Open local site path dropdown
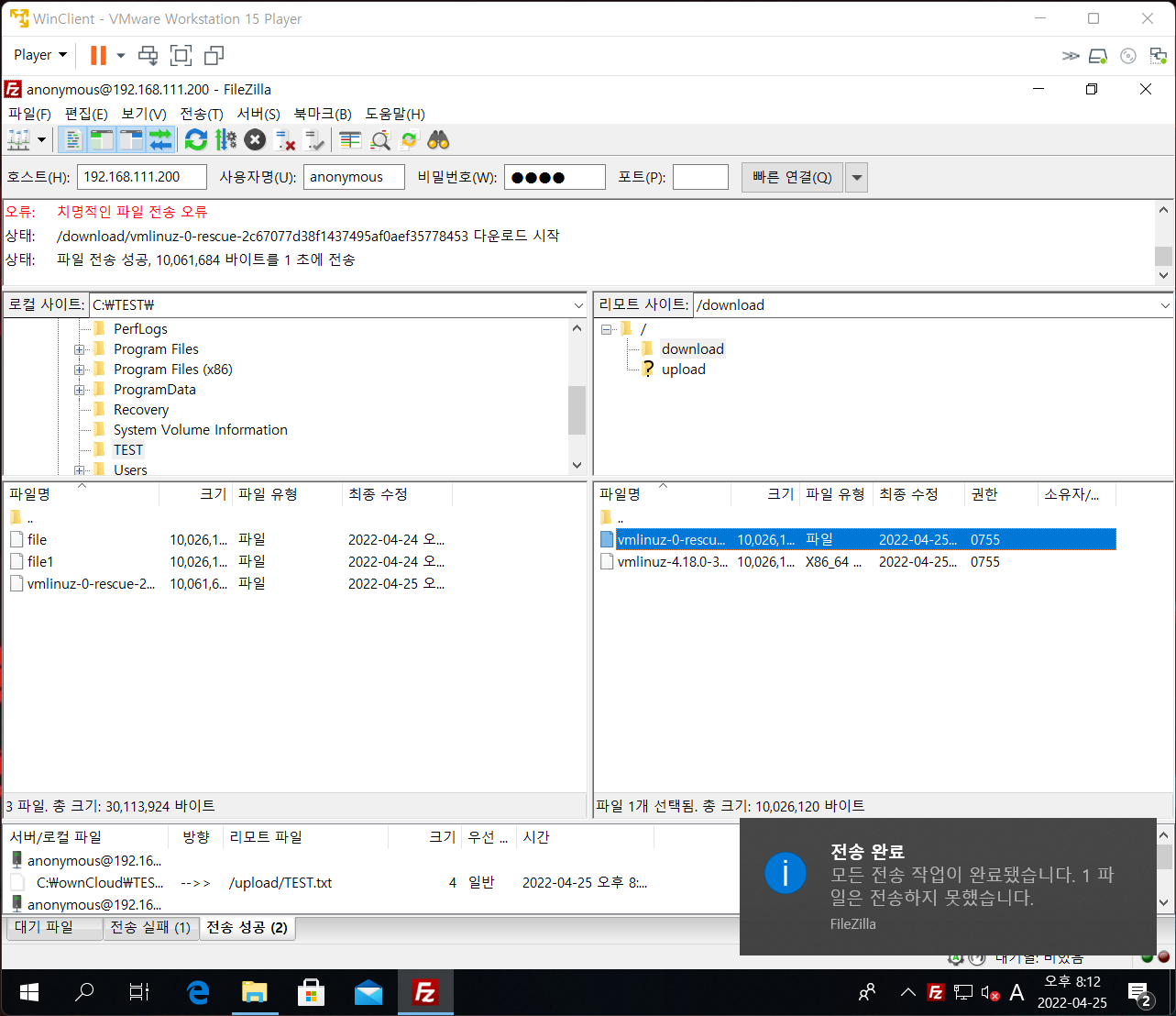The image size is (1176, 1016). [x=578, y=305]
